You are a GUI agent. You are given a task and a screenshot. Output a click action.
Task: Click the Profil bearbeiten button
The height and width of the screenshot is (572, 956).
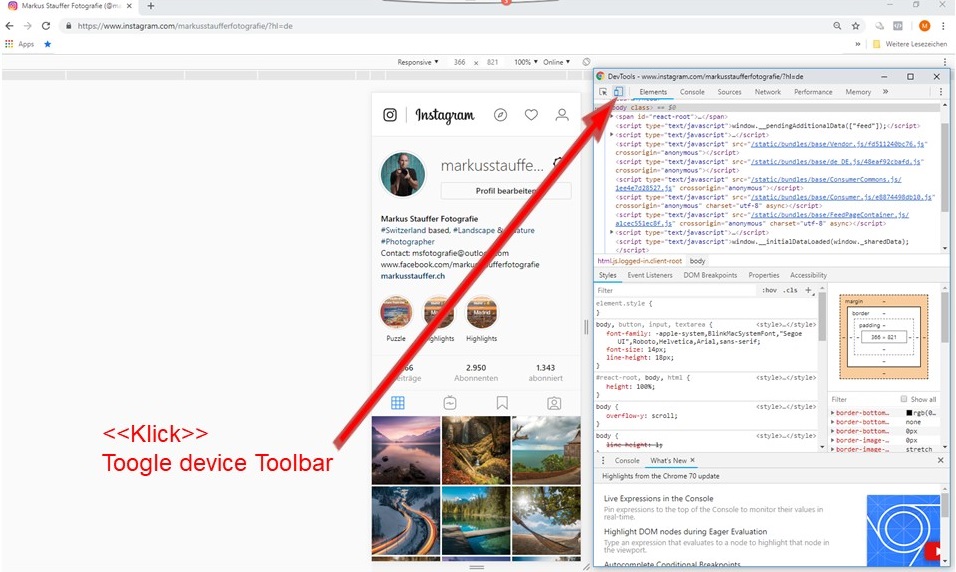click(506, 191)
